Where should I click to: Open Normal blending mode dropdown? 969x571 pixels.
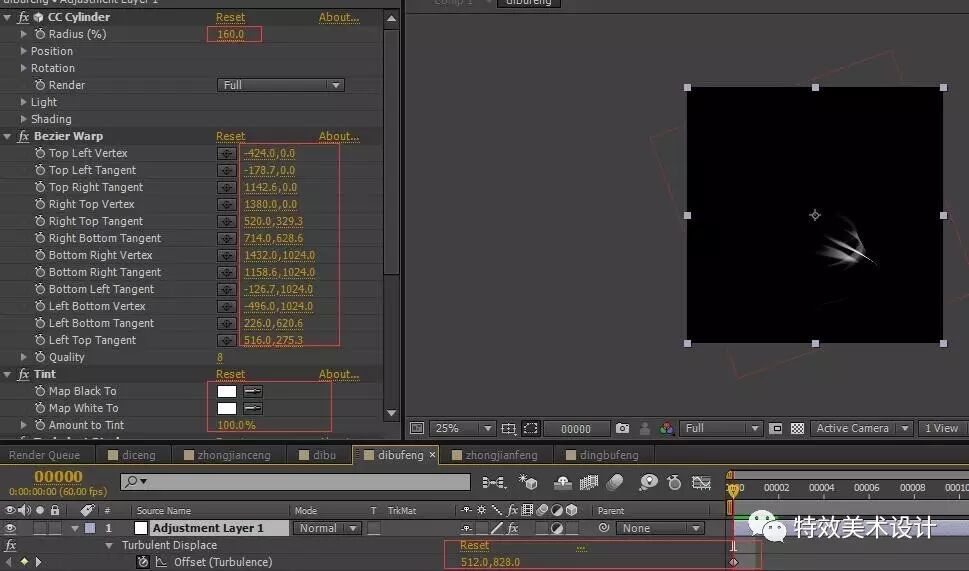[x=328, y=528]
